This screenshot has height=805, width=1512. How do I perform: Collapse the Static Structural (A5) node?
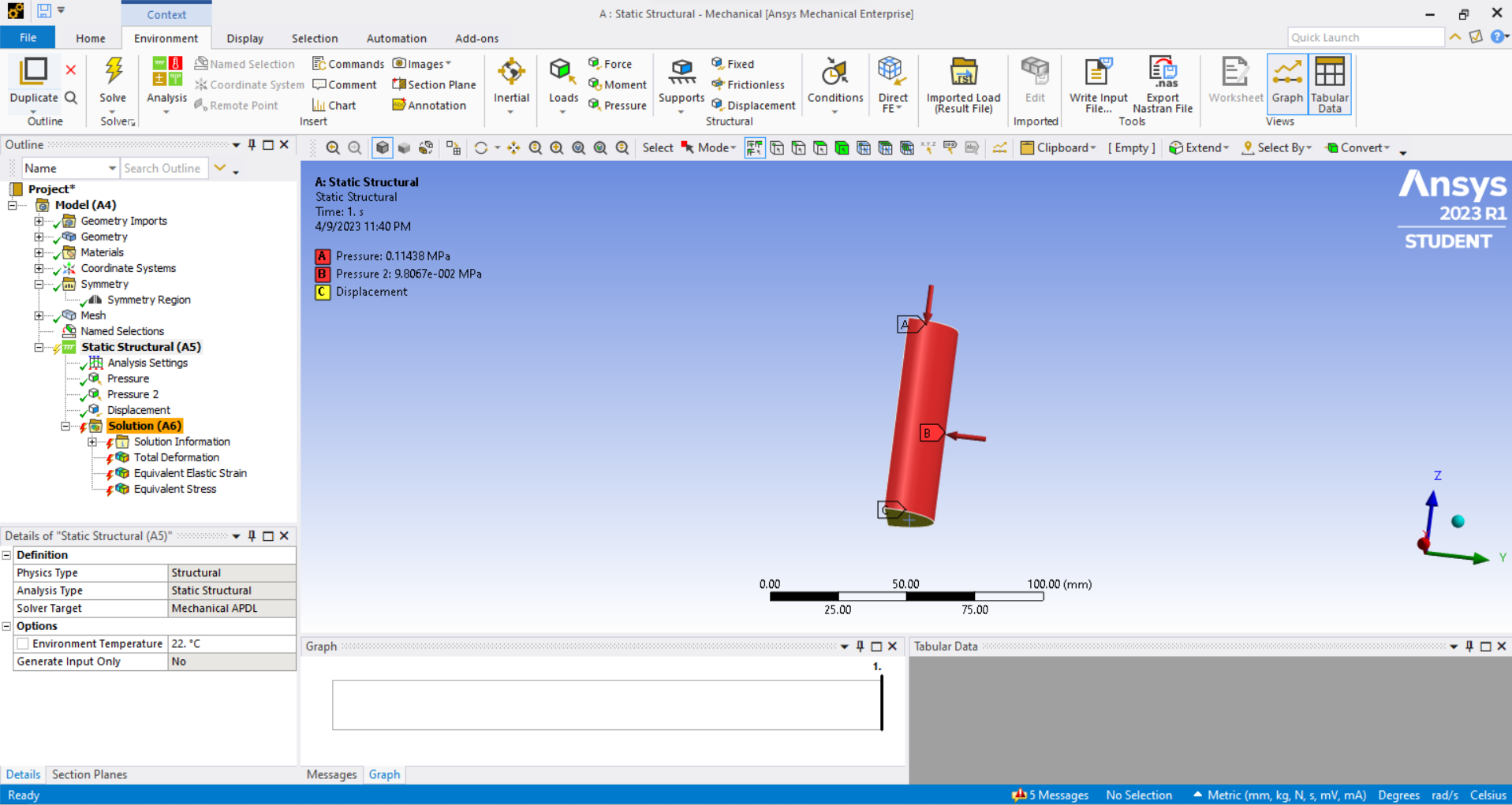point(39,347)
